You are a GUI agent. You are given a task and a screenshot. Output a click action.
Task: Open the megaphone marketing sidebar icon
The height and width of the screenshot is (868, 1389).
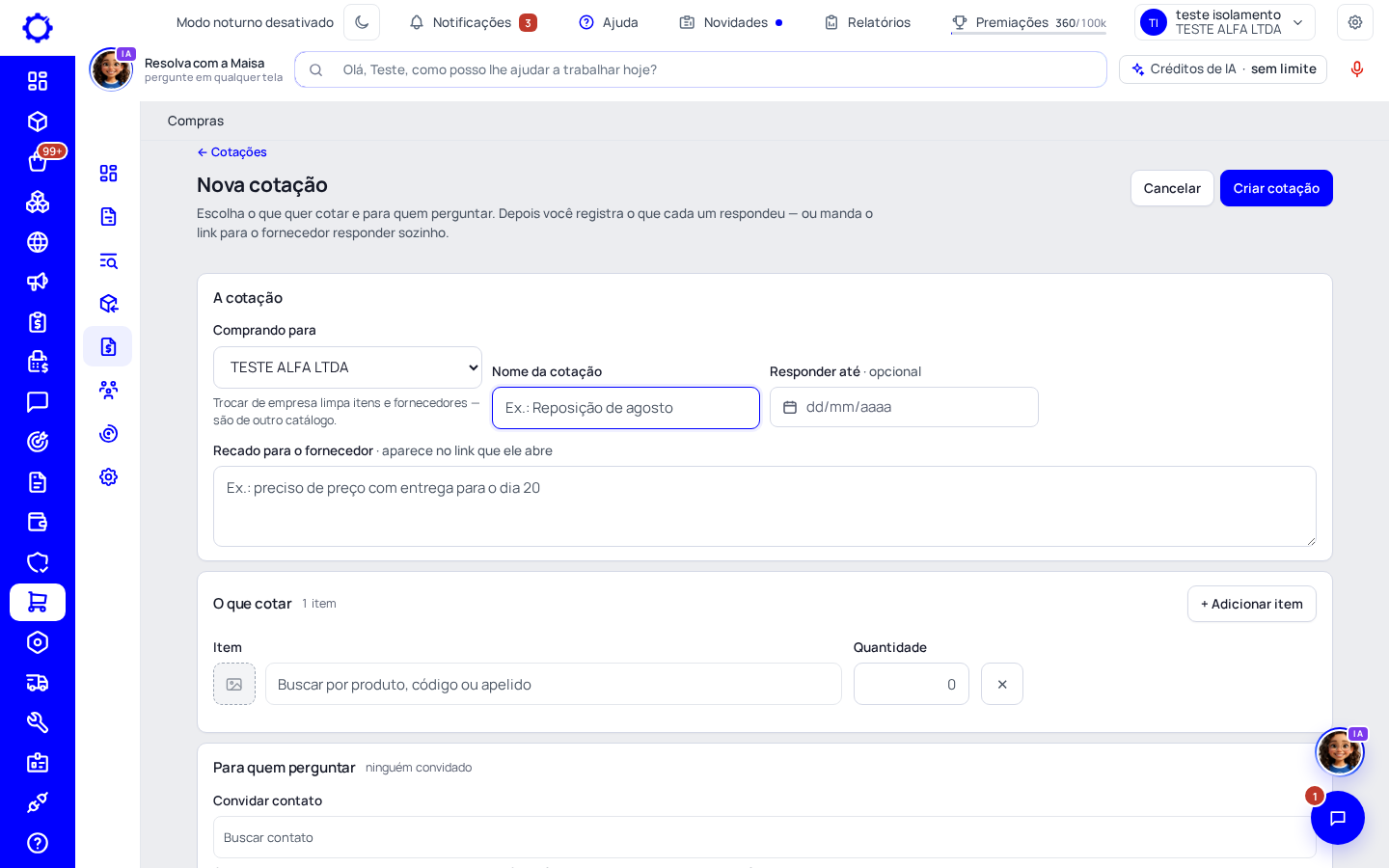click(x=38, y=282)
